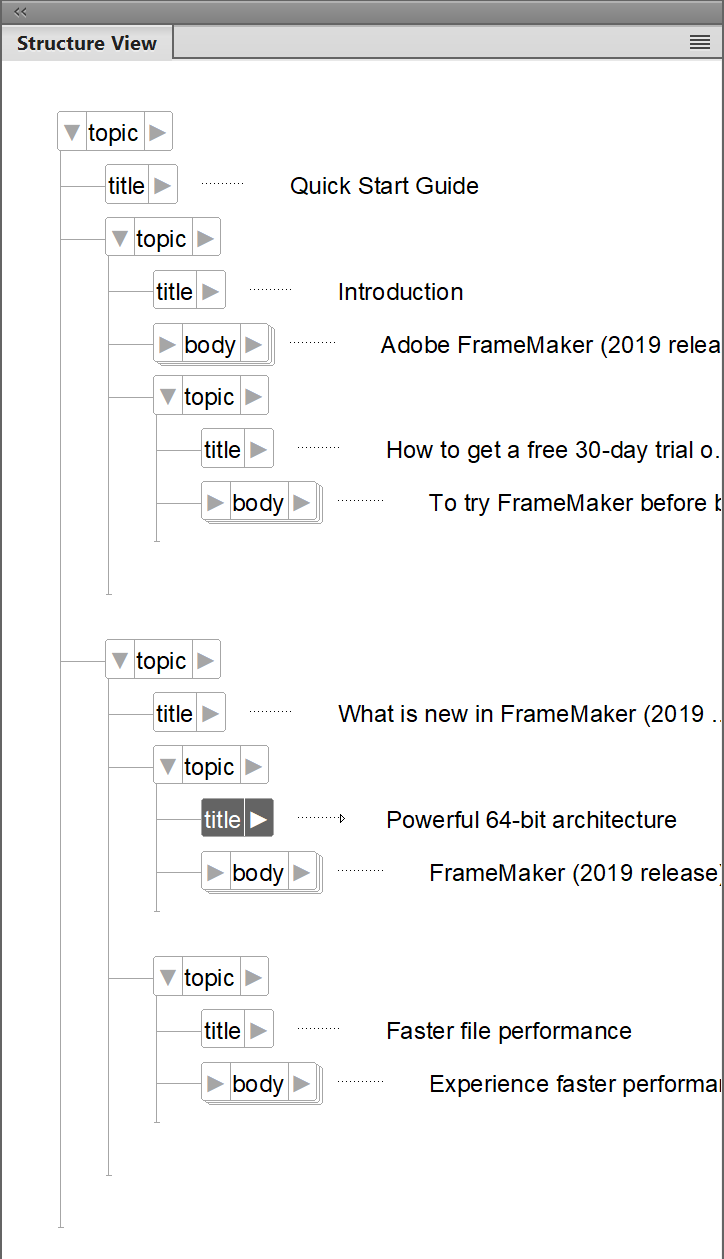Expand the Introduction title element arrow
The width and height of the screenshot is (724, 1259).
pos(211,290)
